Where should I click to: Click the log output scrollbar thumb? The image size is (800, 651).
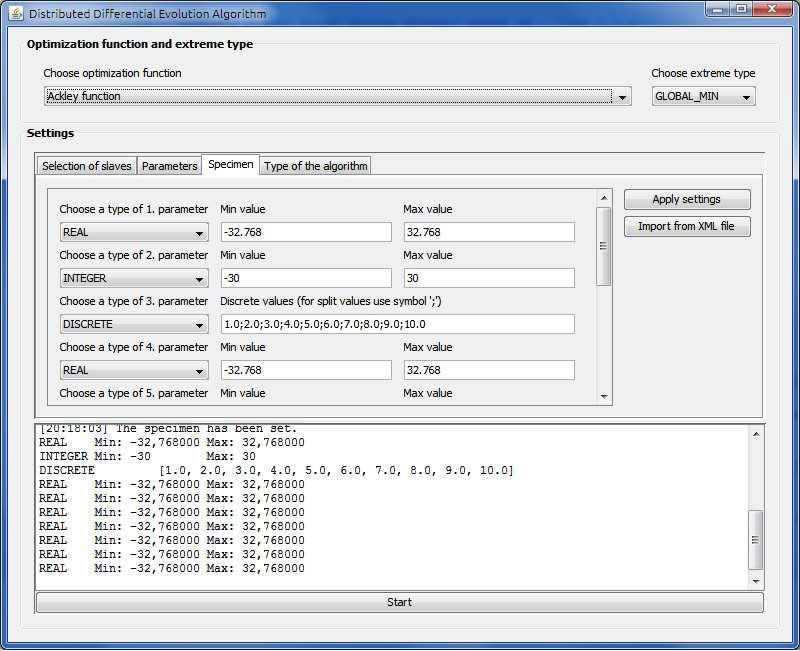756,540
